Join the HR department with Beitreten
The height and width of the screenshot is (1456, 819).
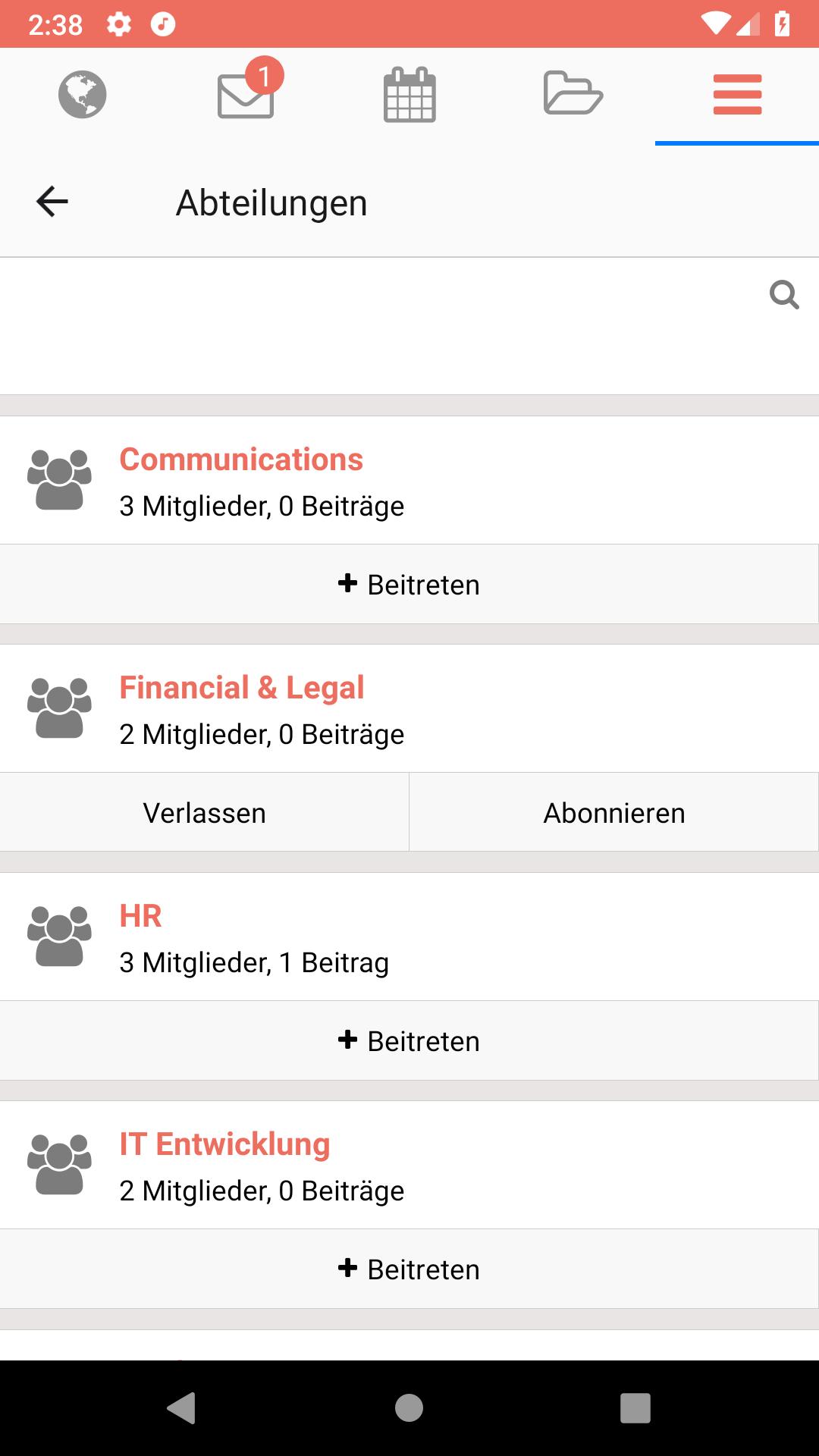409,1040
